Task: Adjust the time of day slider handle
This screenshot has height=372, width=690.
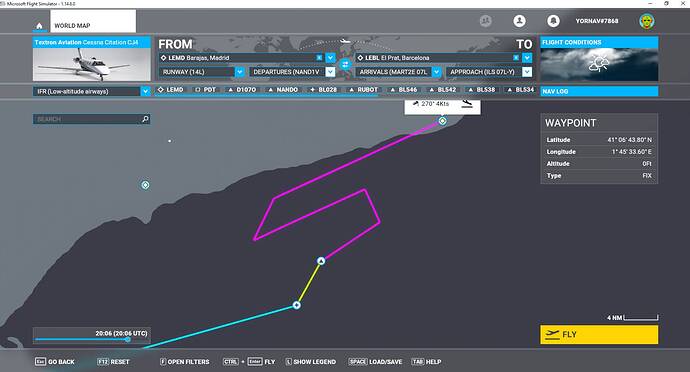Action: pos(128,339)
